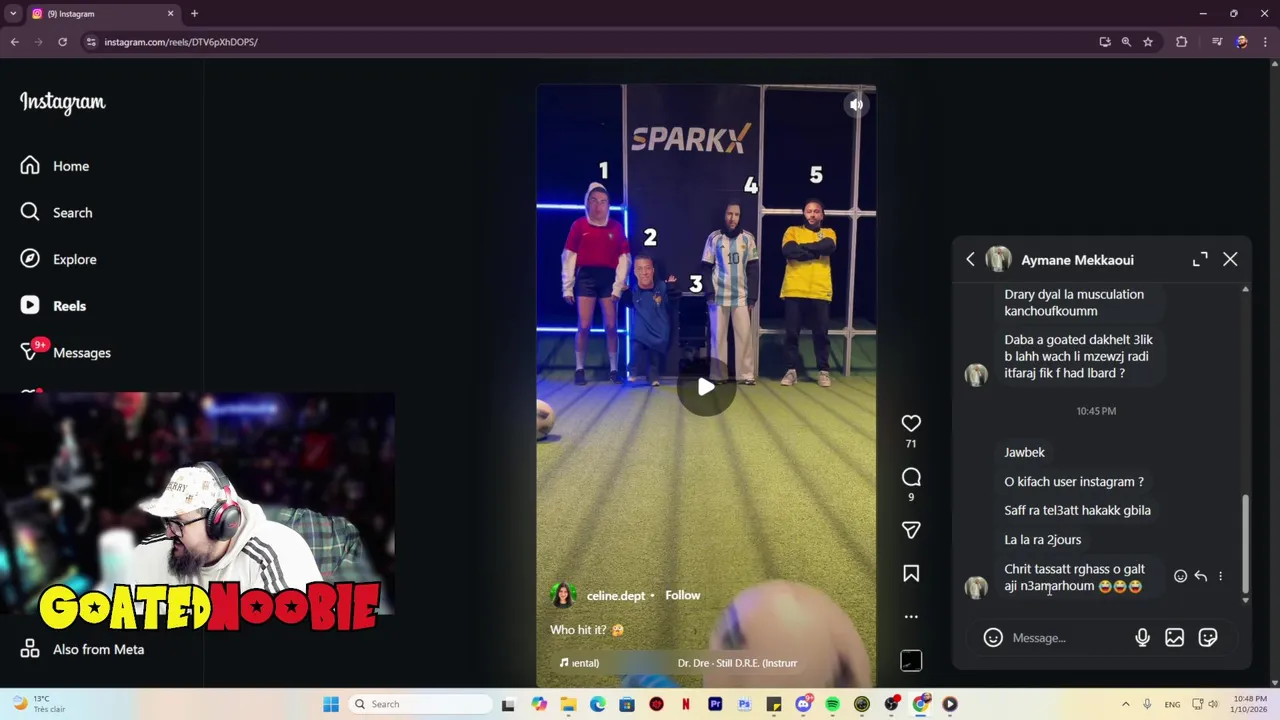This screenshot has width=1280, height=720.
Task: Attach a photo with the image icon
Action: click(1175, 638)
